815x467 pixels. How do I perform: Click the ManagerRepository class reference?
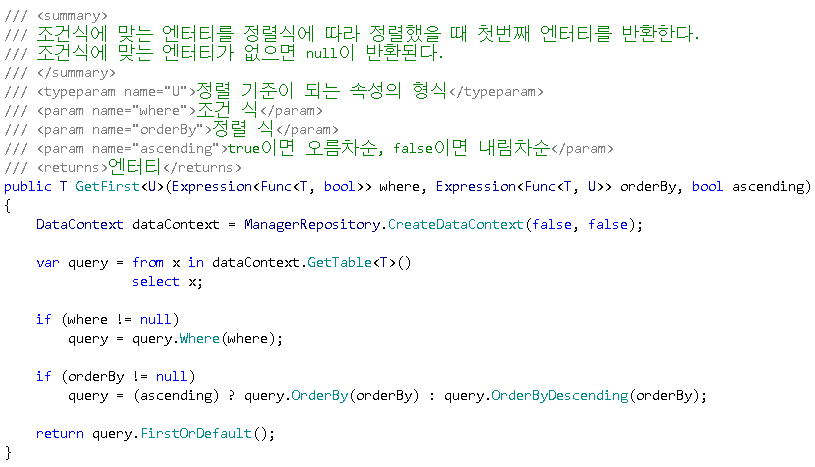(x=312, y=225)
